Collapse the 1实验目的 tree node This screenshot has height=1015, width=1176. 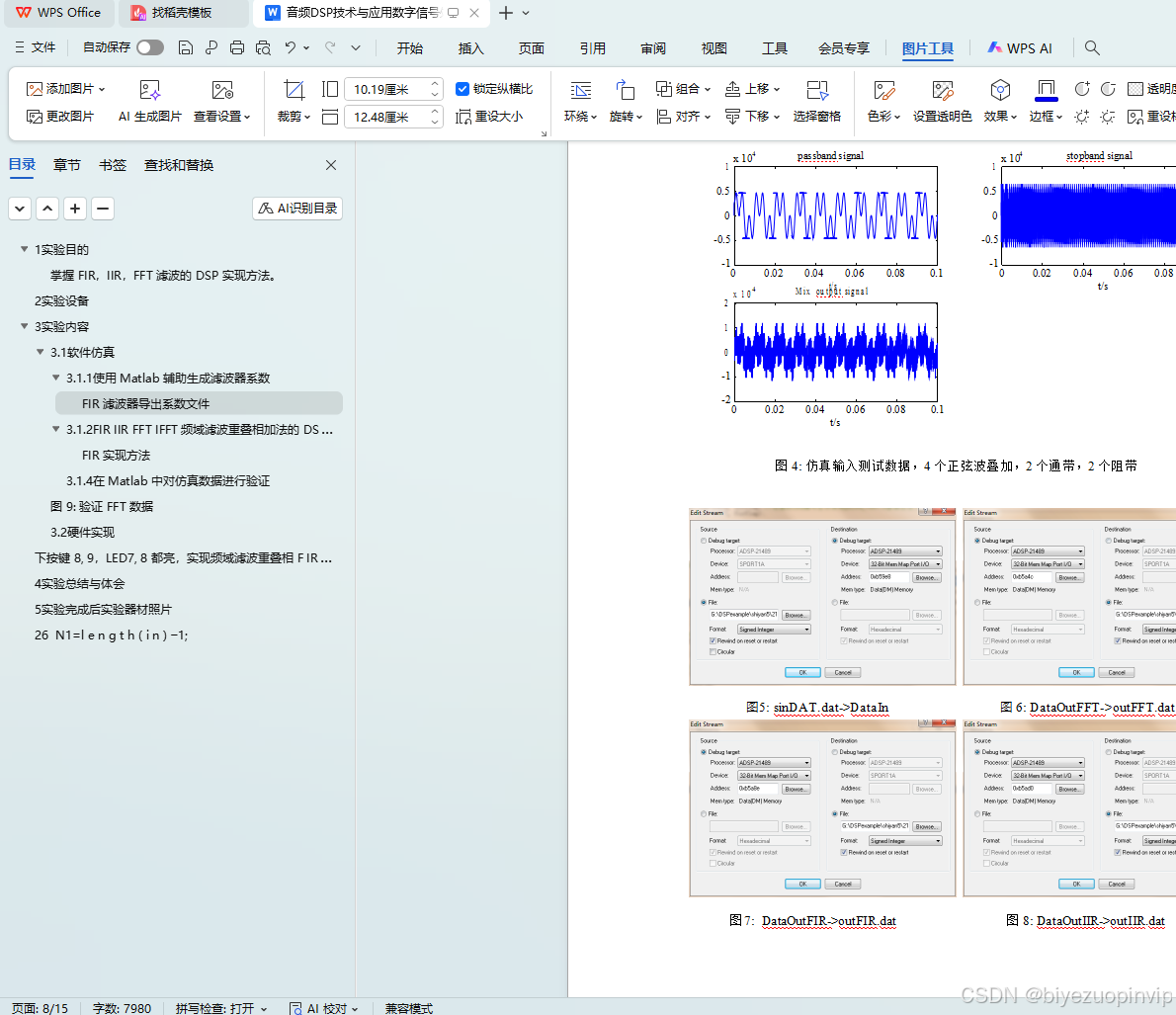[x=24, y=249]
